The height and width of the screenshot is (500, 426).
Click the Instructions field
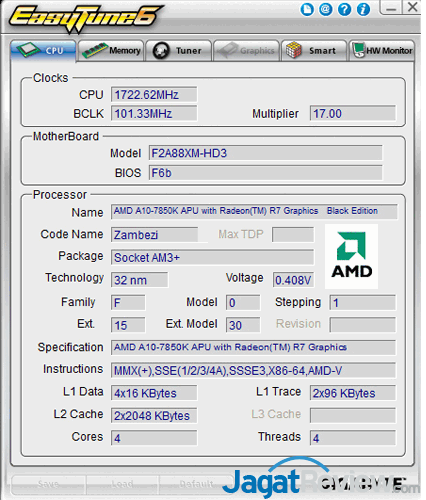click(x=253, y=371)
